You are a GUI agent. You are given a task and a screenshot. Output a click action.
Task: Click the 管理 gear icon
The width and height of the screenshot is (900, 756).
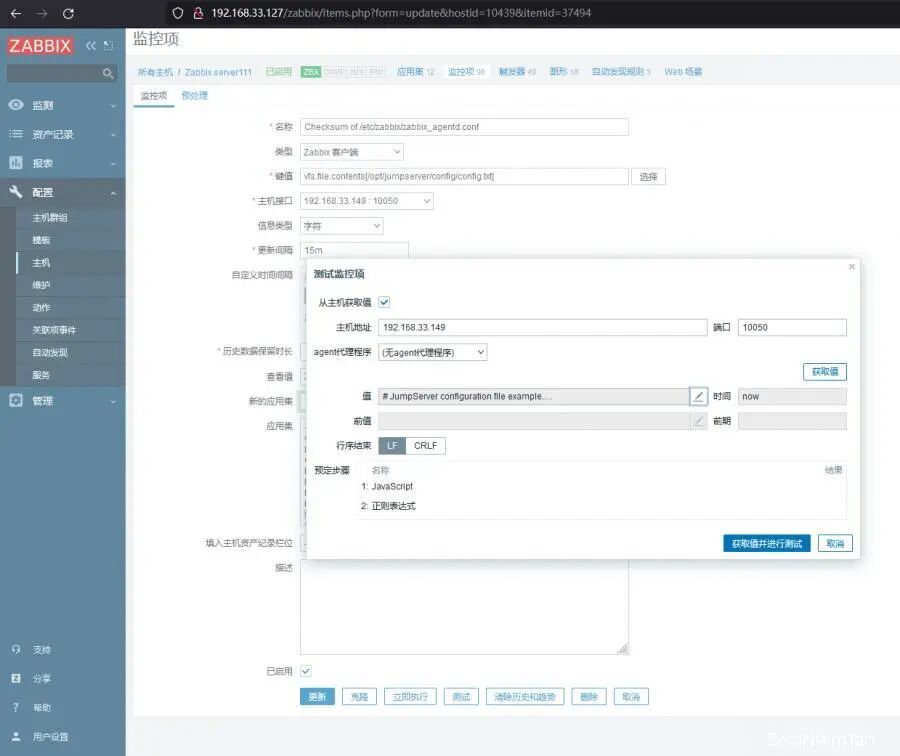click(16, 400)
